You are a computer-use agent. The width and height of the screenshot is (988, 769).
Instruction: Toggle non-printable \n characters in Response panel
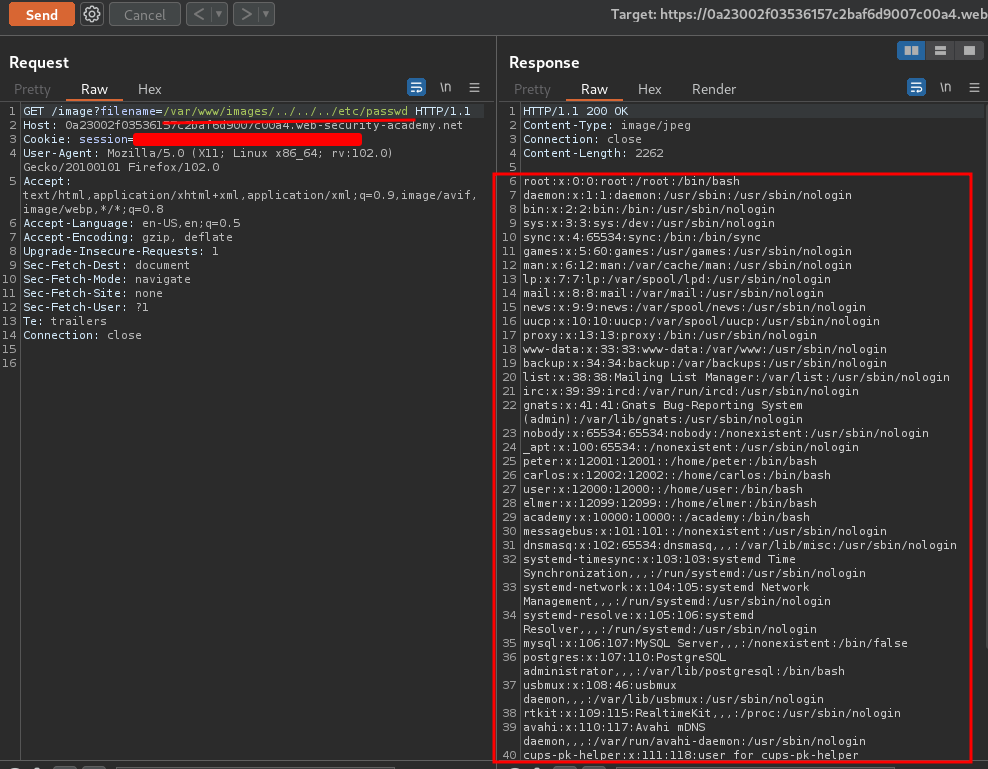(945, 87)
